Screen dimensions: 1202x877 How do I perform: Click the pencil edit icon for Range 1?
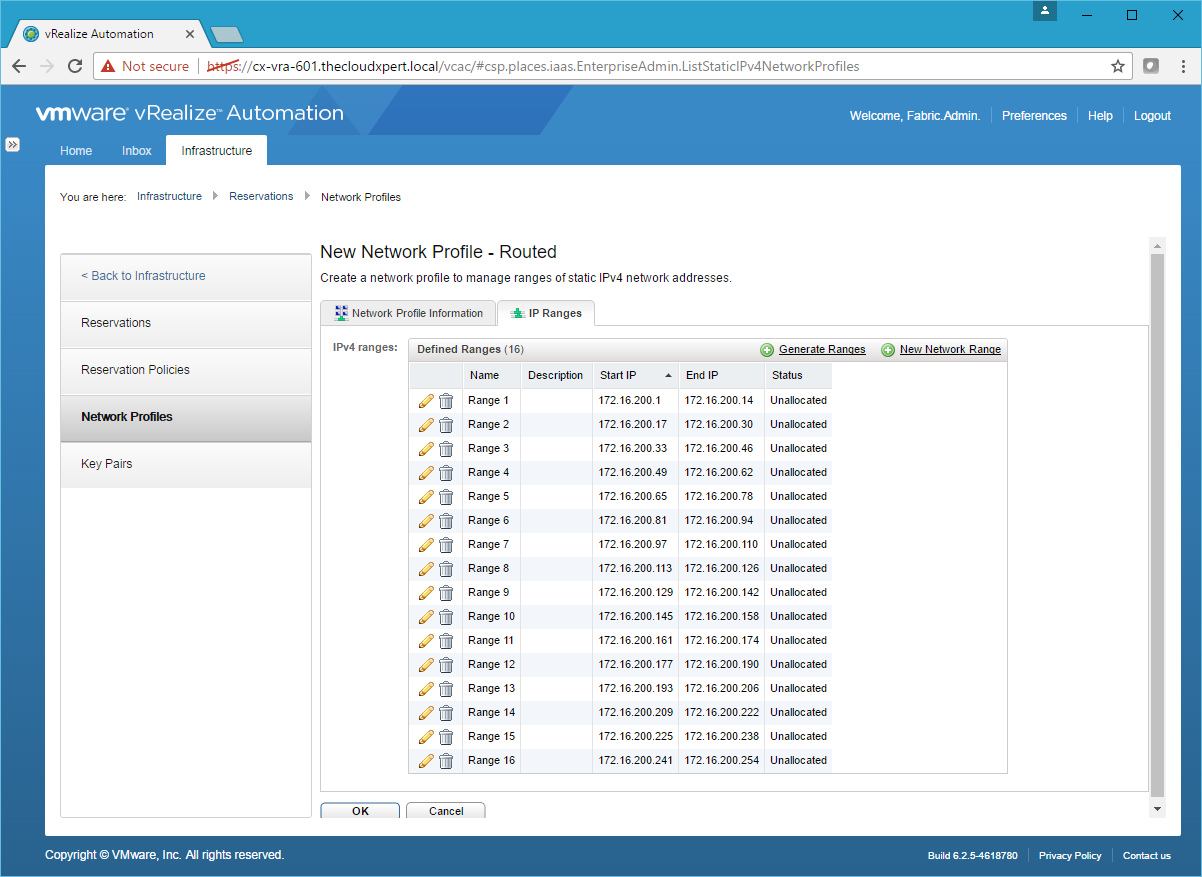tap(426, 401)
